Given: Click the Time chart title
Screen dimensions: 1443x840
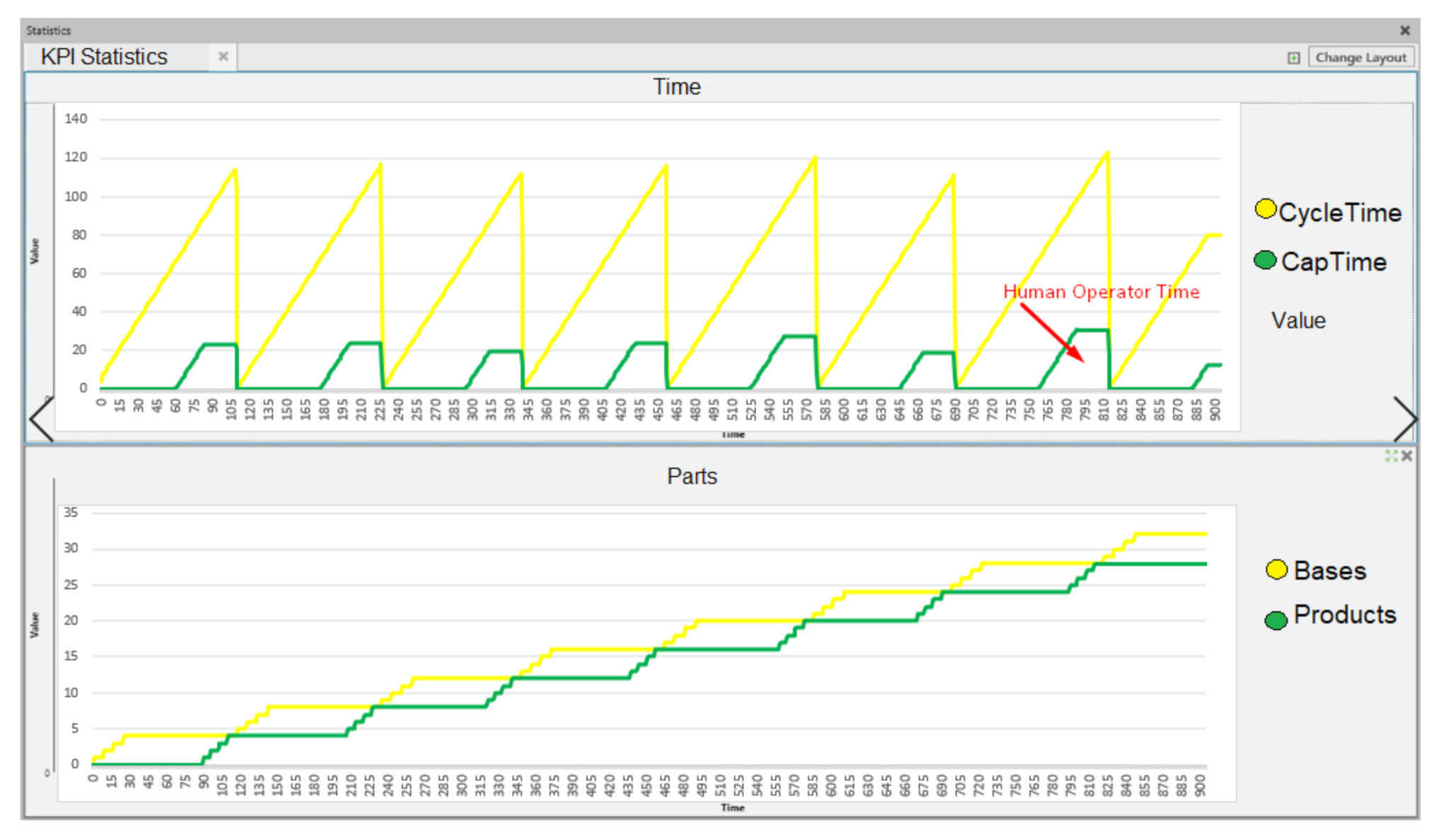Looking at the screenshot, I should (x=676, y=87).
